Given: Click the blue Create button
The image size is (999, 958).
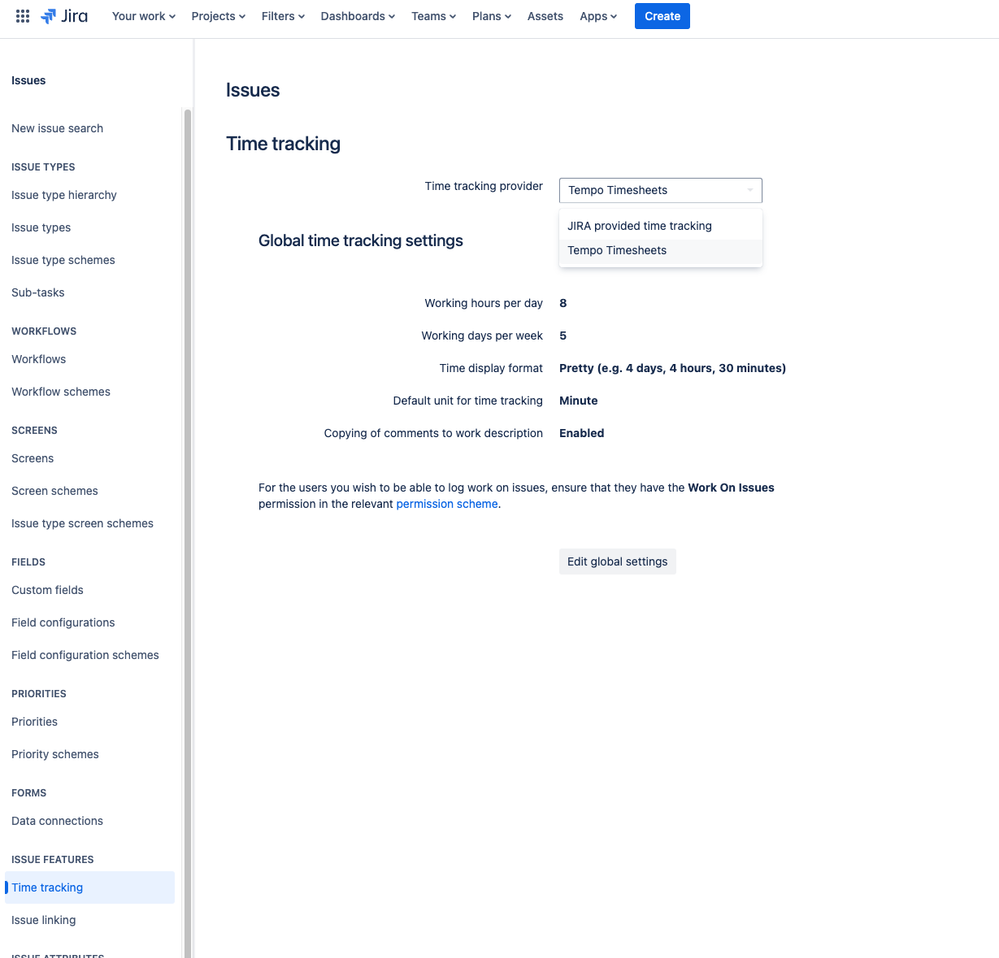Looking at the screenshot, I should [662, 16].
